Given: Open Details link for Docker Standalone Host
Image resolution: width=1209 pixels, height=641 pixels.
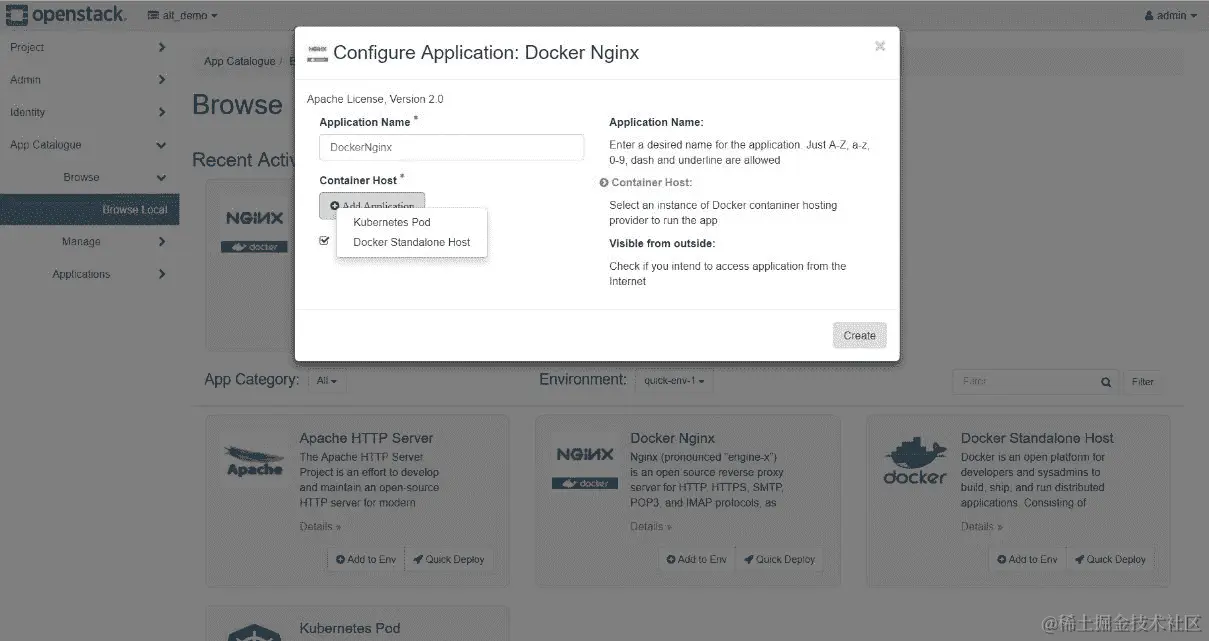Looking at the screenshot, I should point(982,526).
